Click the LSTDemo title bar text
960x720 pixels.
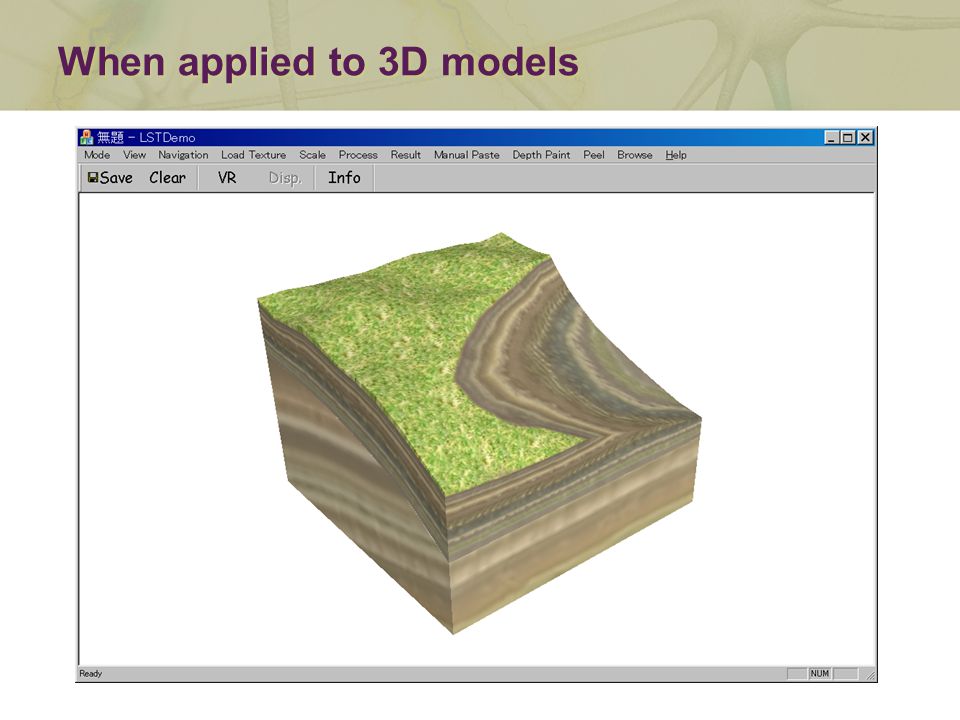tap(146, 138)
